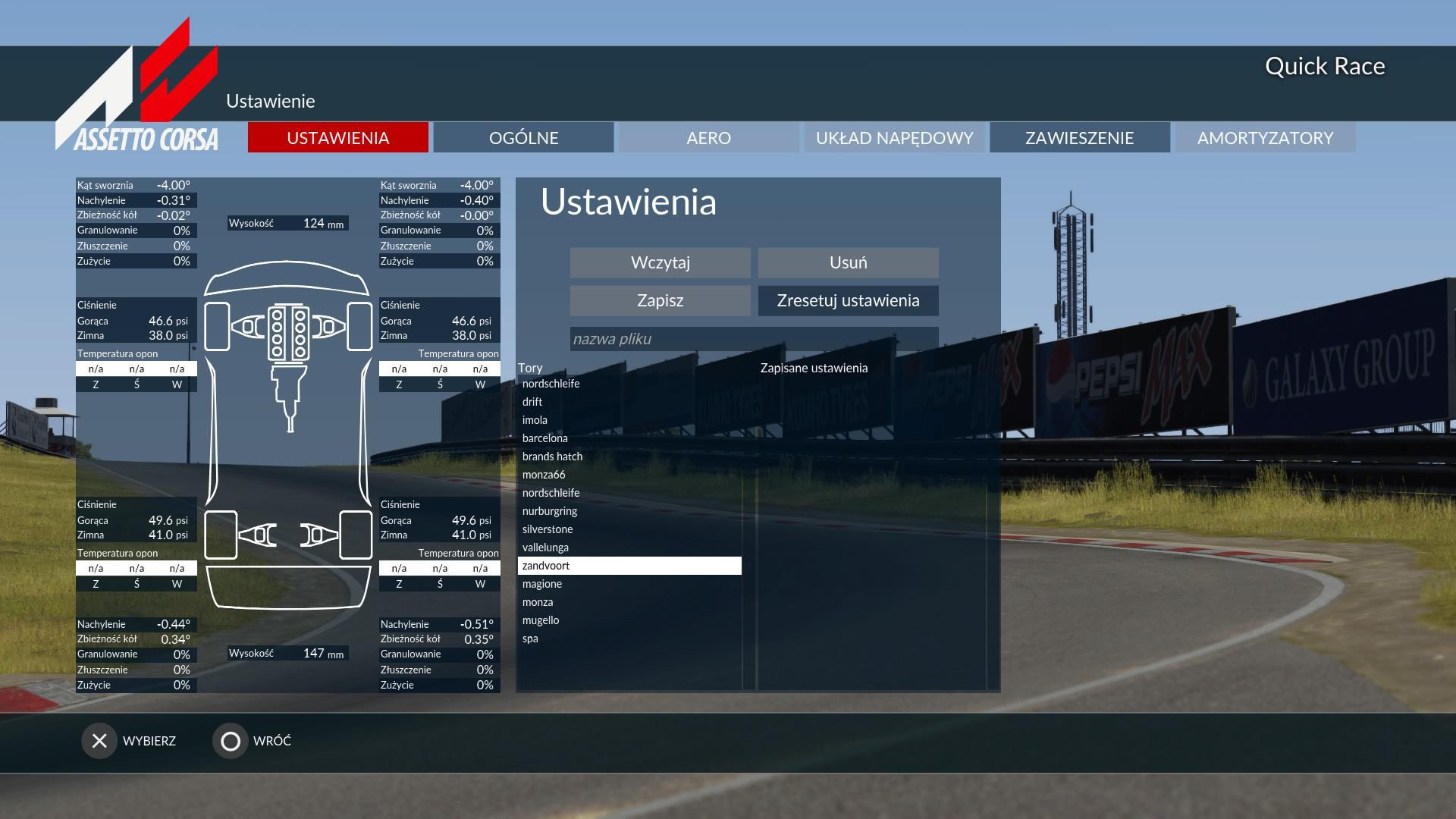Image resolution: width=1456 pixels, height=819 pixels.
Task: Click the engine block in car diagram
Action: click(x=289, y=332)
